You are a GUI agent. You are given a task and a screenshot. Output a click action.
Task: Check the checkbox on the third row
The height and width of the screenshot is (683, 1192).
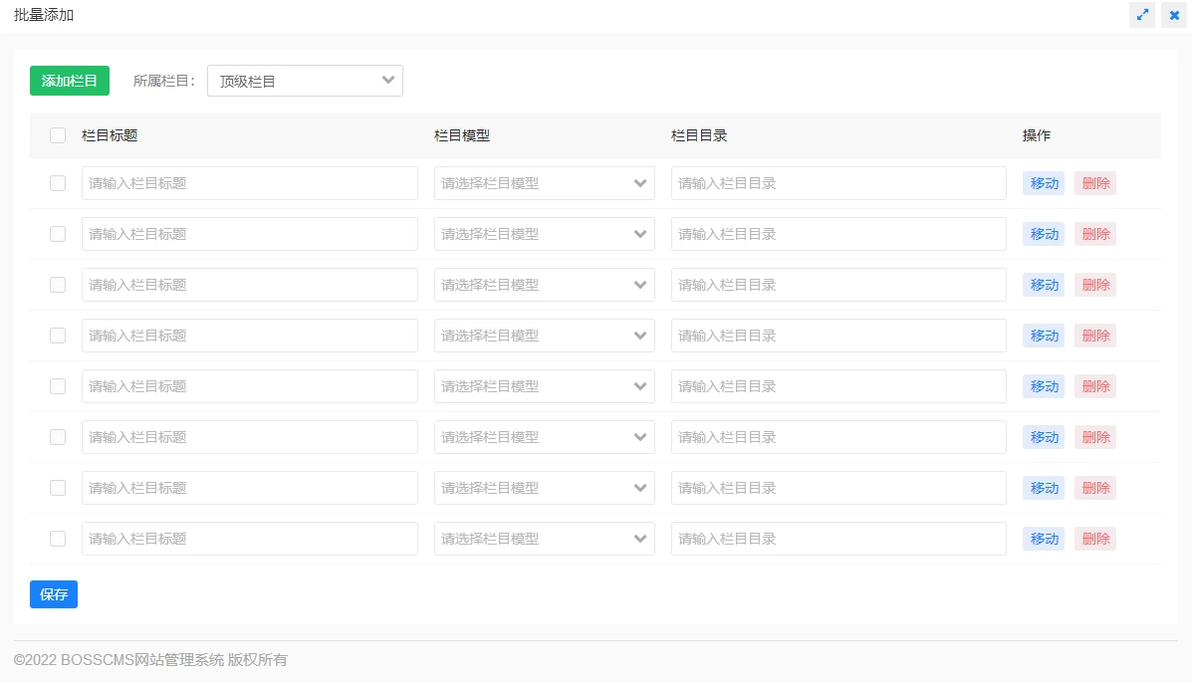click(x=57, y=284)
